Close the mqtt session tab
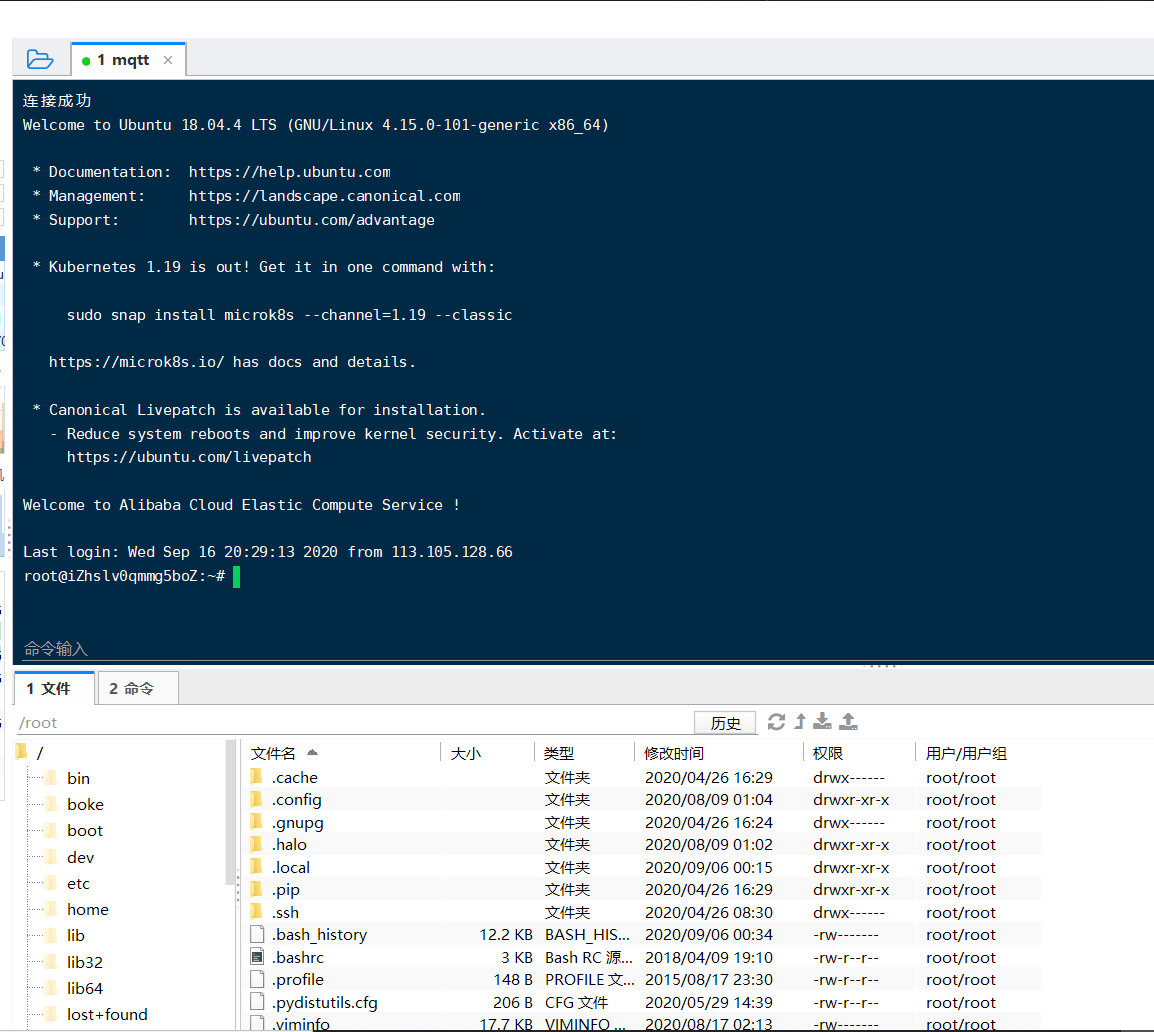 pos(168,60)
